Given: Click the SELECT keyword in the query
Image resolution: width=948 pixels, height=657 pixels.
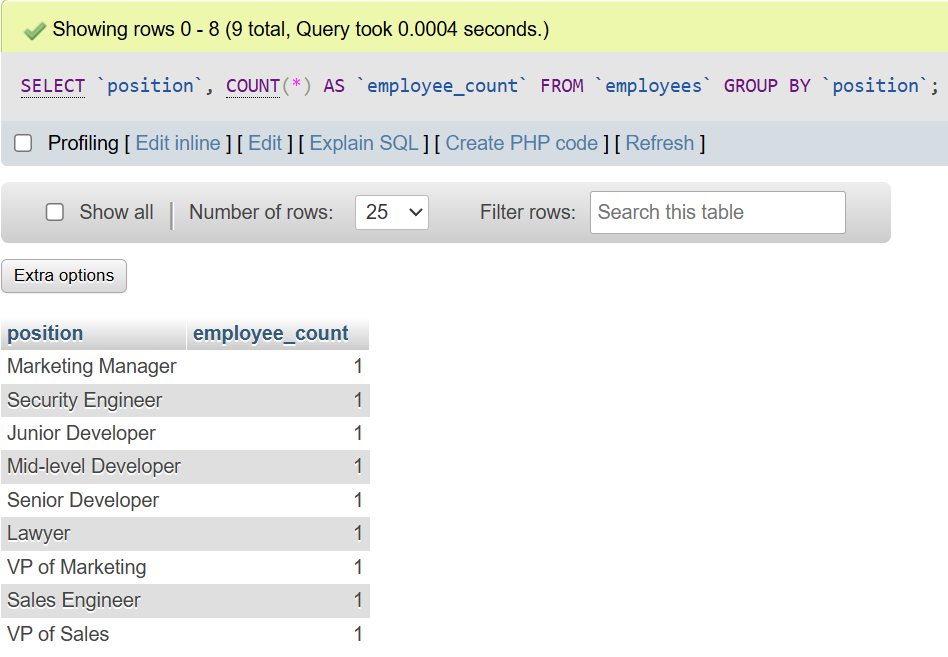Looking at the screenshot, I should 53,86.
